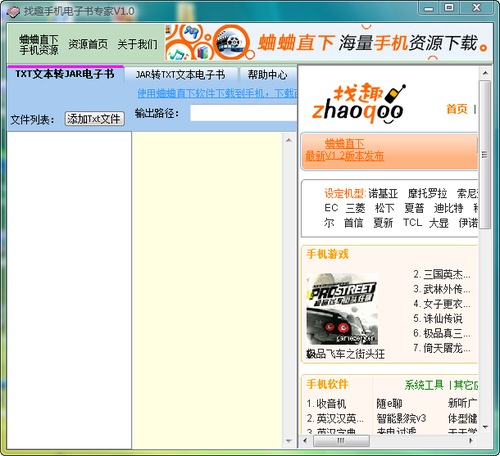
Task: Open 蛐蛐直下 orange banner link
Action: coord(344,144)
